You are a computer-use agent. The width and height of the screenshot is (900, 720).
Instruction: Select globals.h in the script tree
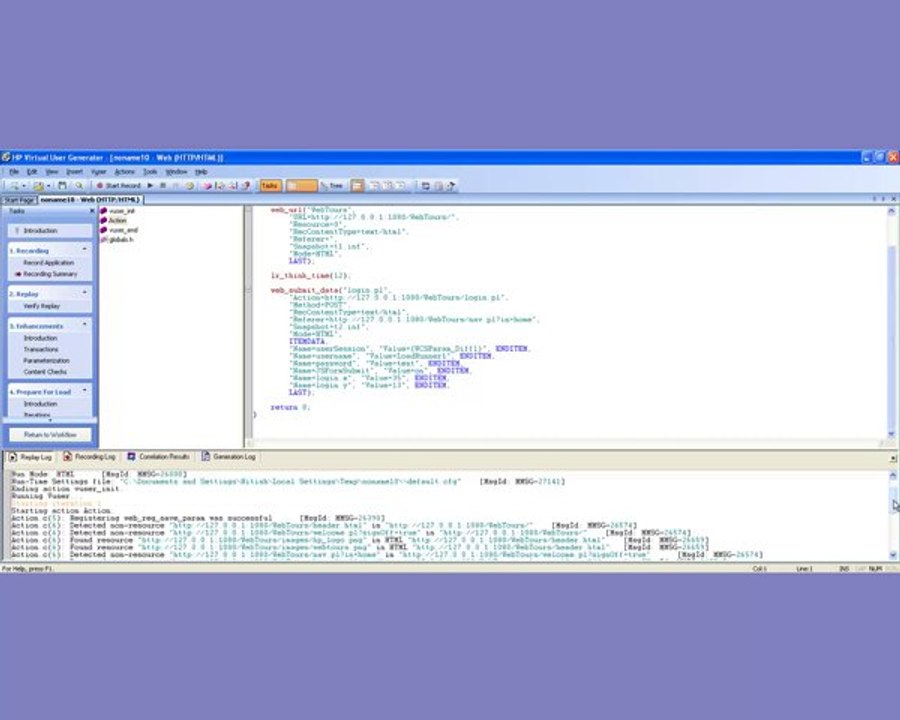117,239
